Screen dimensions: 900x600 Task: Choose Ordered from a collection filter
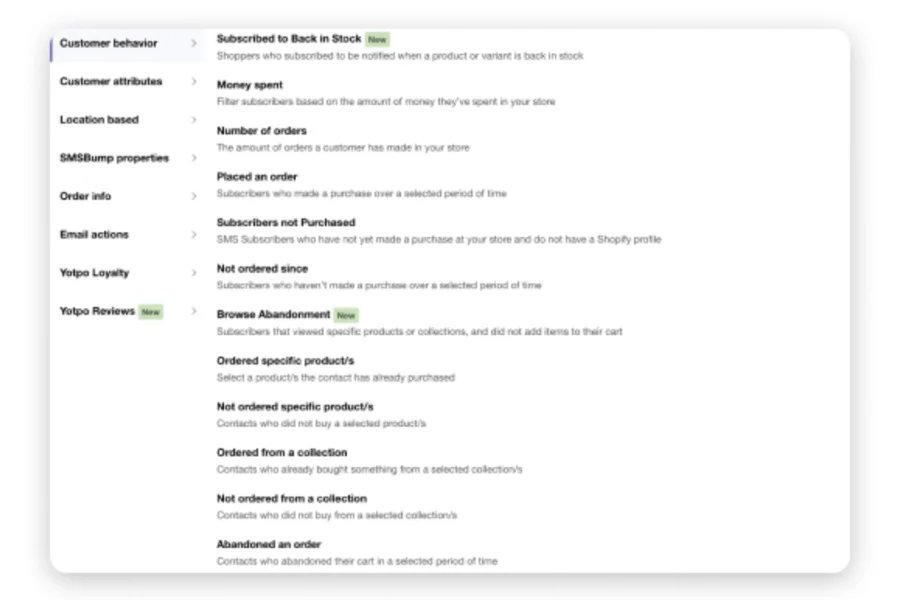(282, 453)
